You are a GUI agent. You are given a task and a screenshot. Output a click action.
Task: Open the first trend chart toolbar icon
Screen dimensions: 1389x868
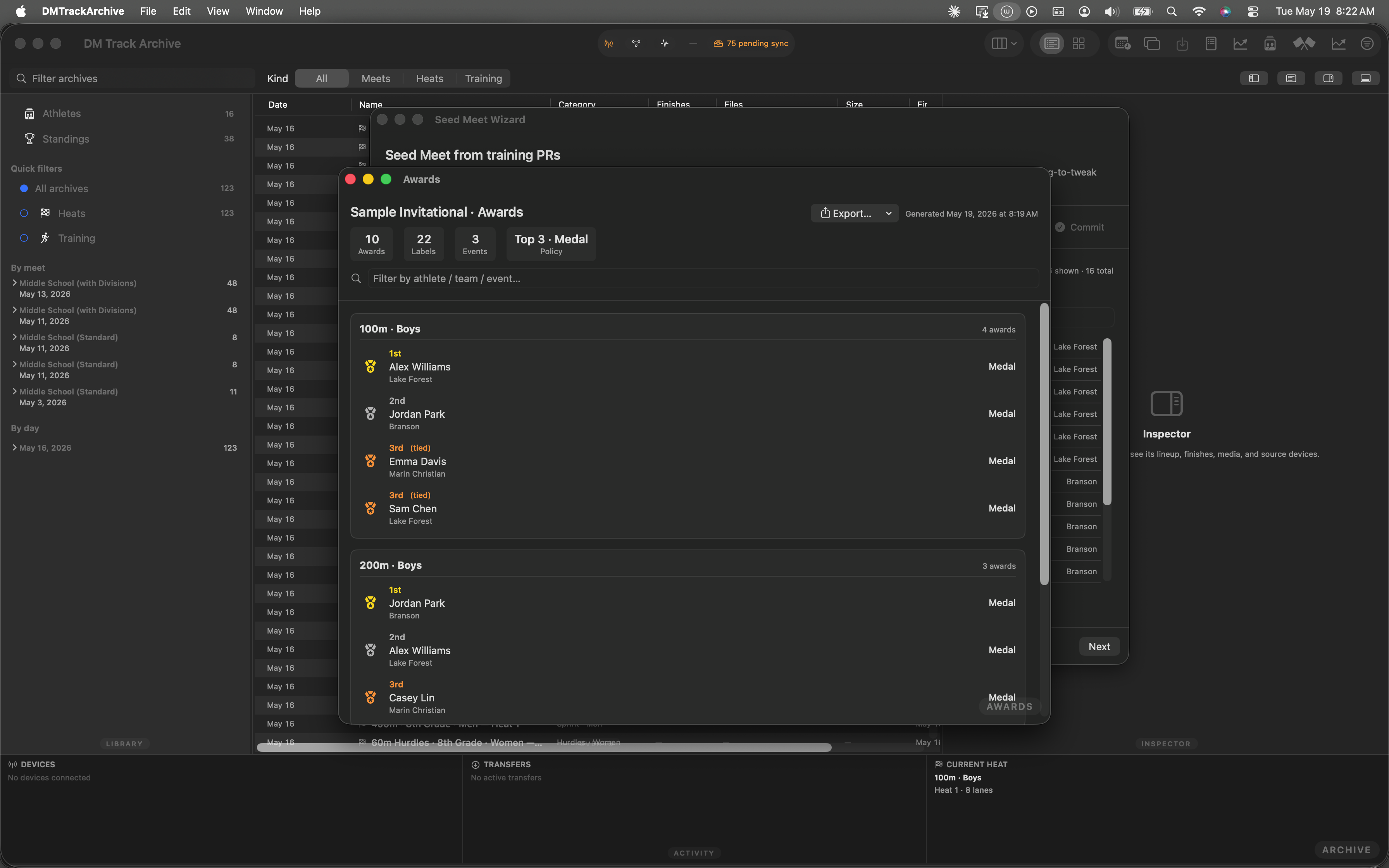(1240, 44)
